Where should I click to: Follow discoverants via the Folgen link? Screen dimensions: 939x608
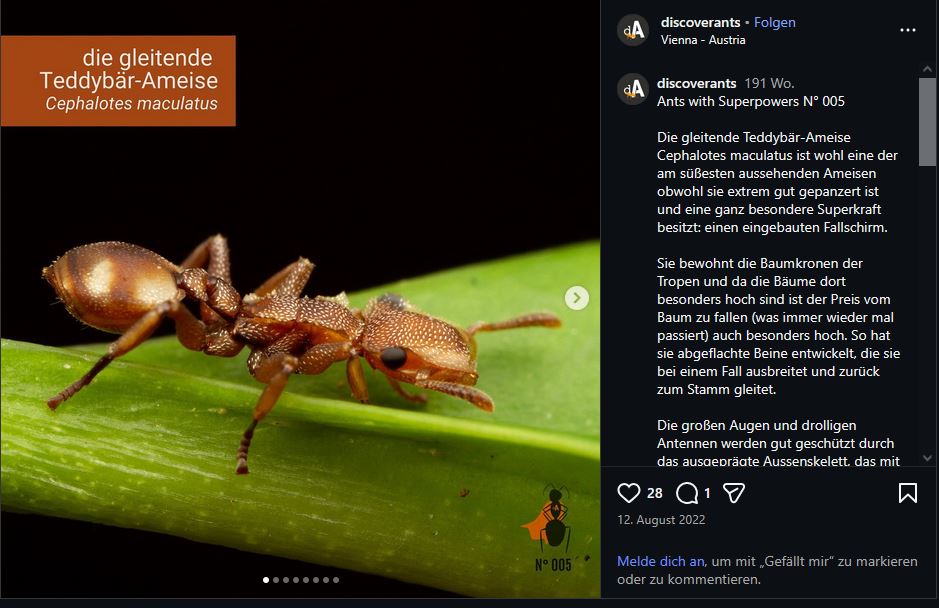[775, 22]
